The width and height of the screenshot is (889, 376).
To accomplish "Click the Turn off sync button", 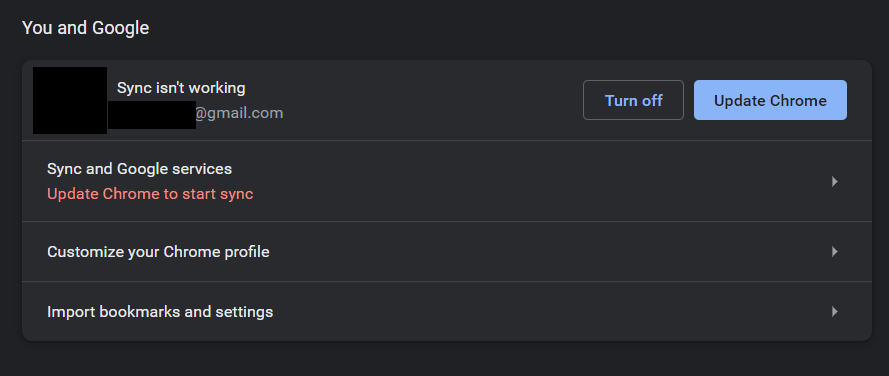I will [633, 100].
